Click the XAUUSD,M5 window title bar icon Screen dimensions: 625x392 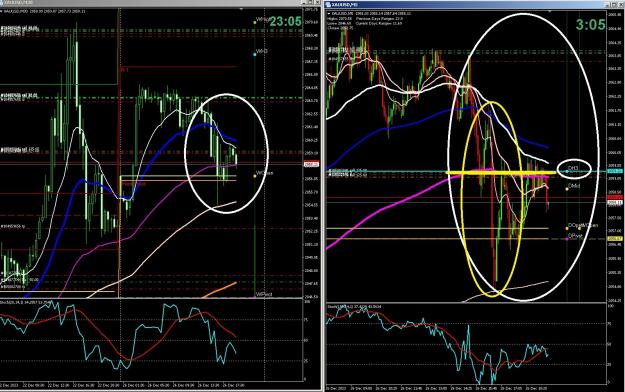click(x=328, y=4)
